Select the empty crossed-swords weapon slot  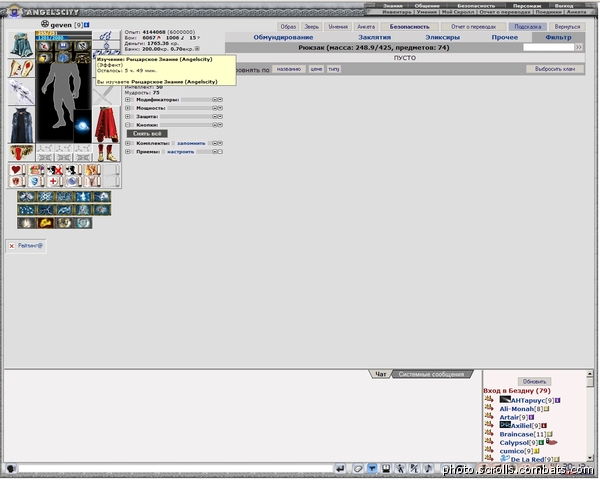106,94
